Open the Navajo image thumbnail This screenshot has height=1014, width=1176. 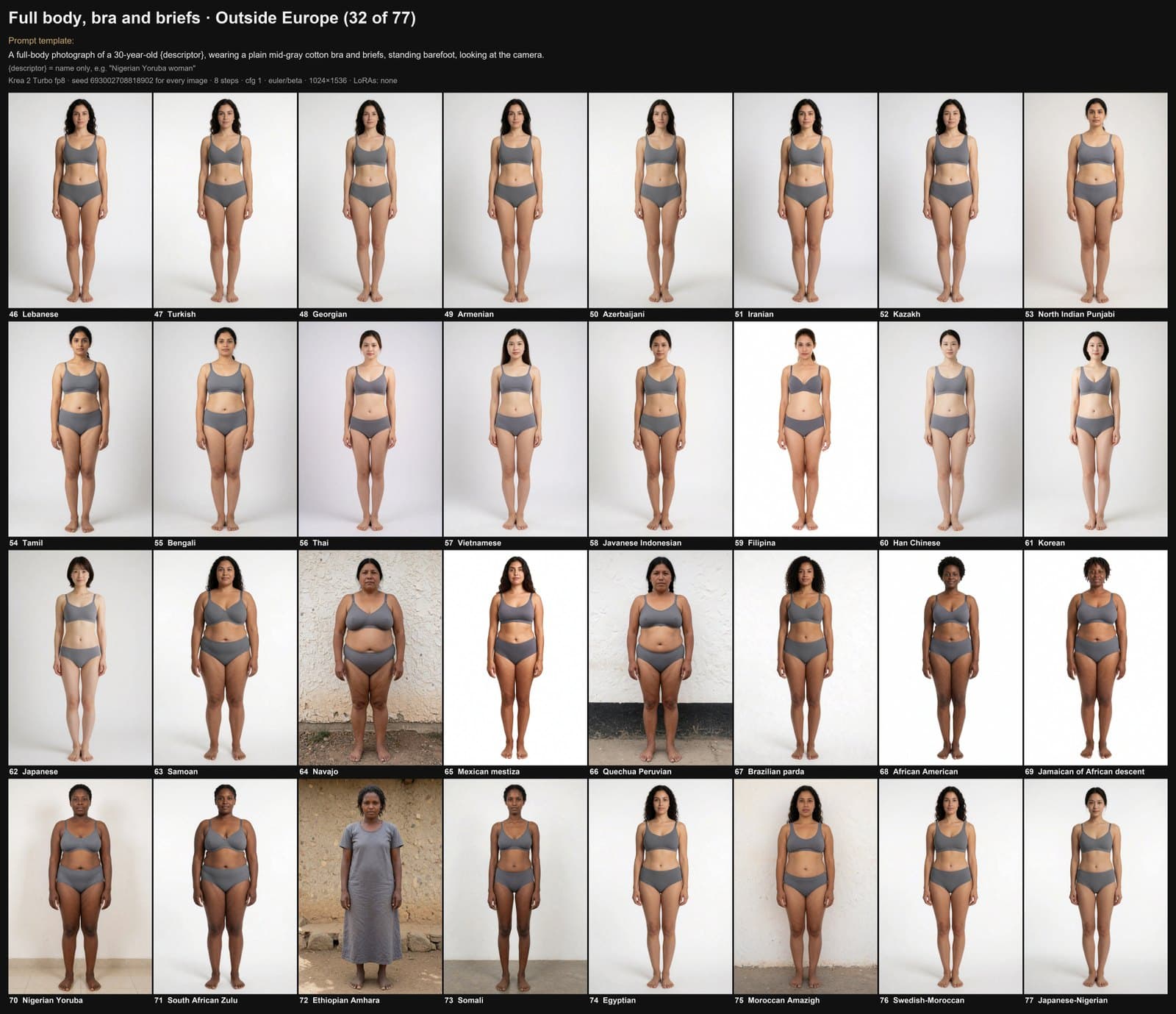pos(370,657)
